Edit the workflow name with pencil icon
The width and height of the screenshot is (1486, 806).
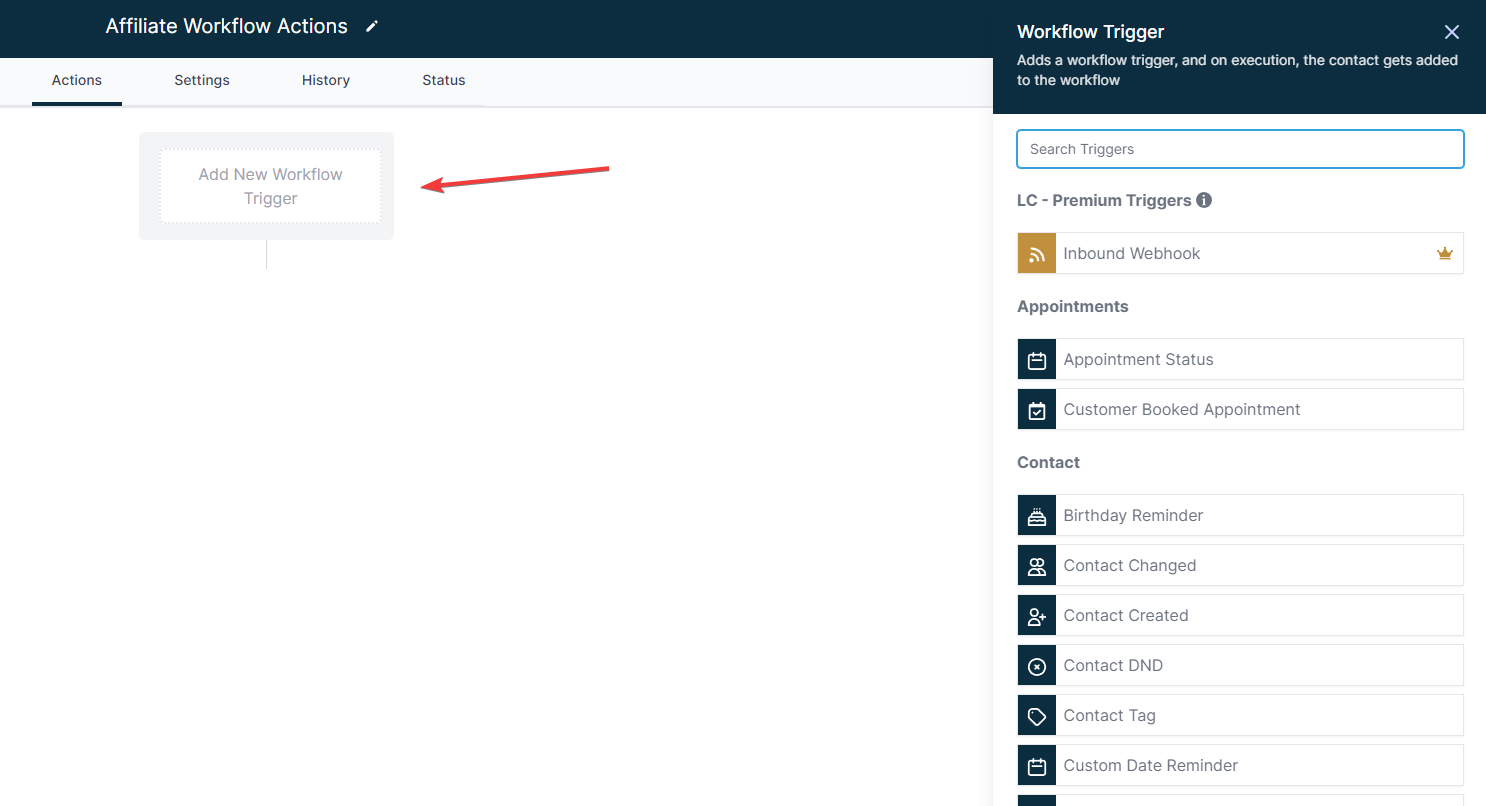(x=372, y=27)
